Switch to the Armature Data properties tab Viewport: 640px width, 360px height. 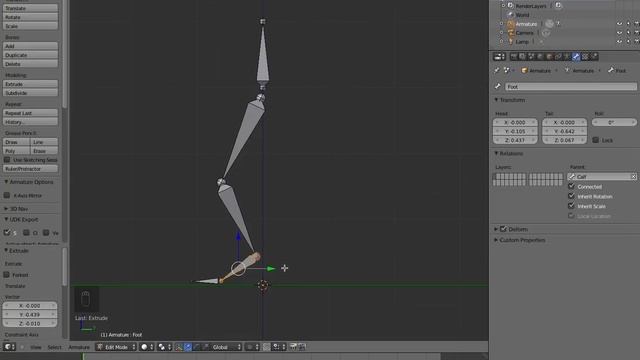click(x=567, y=57)
